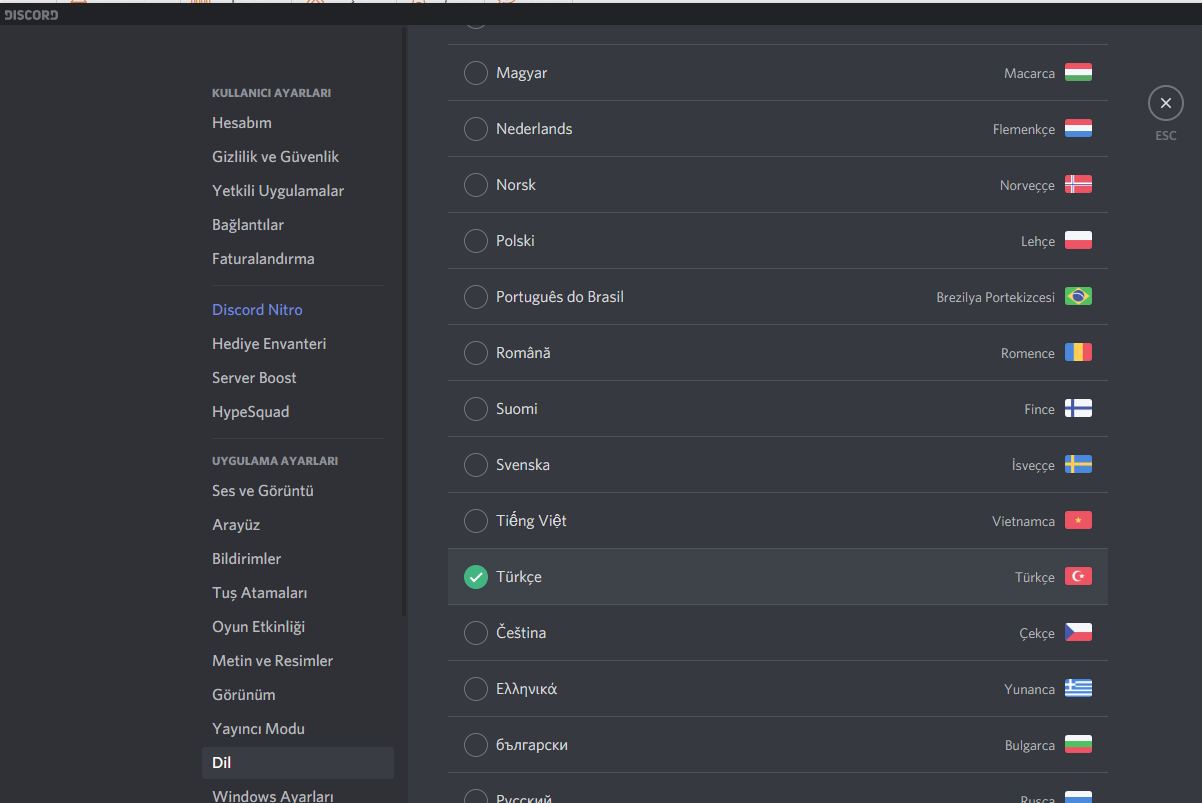The width and height of the screenshot is (1202, 803).
Task: Select the Dil settings tab
Action: pyautogui.click(x=298, y=763)
